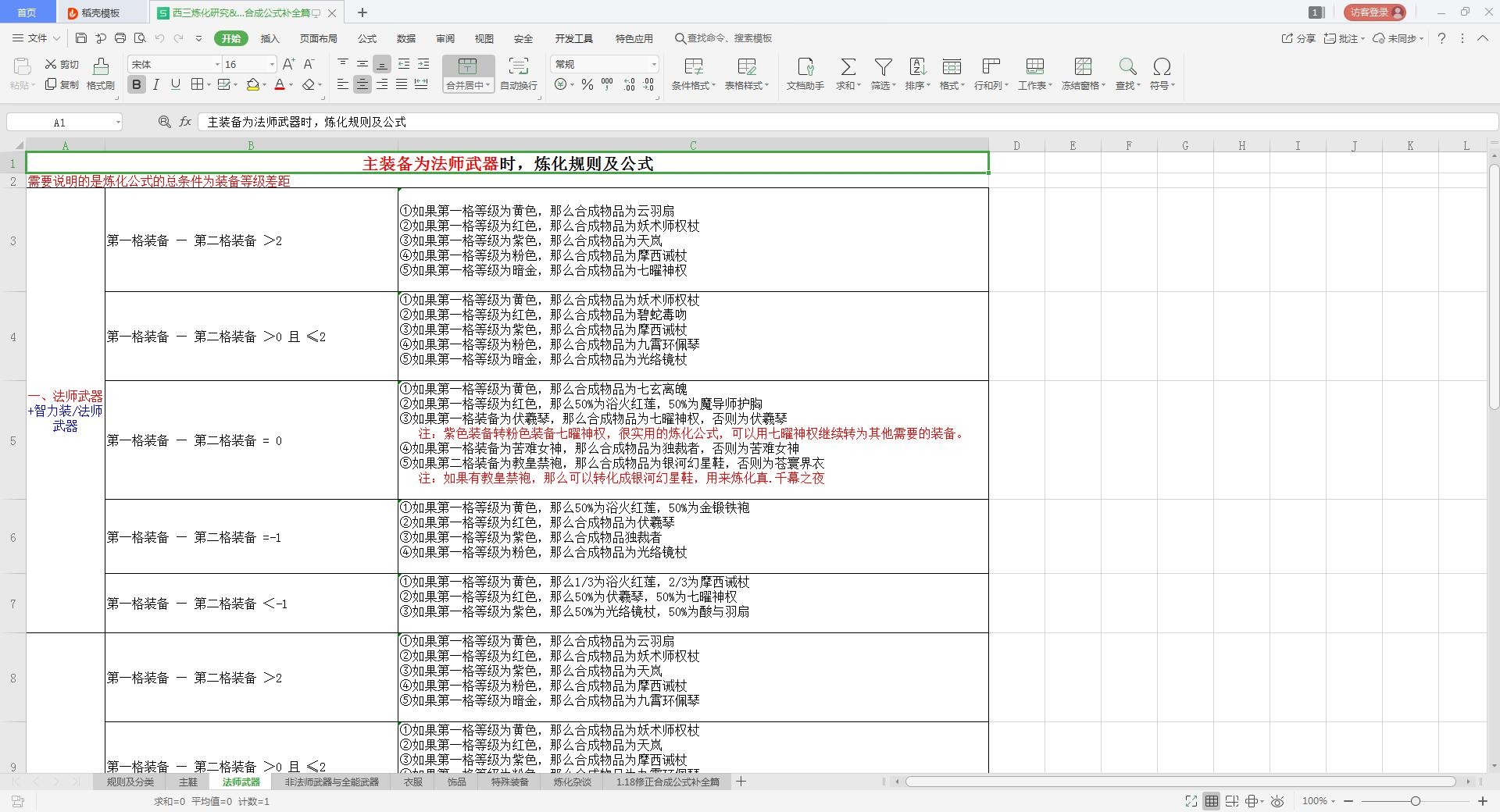Open the Insert (插入) ribbon tab
1500x812 pixels.
pos(270,38)
